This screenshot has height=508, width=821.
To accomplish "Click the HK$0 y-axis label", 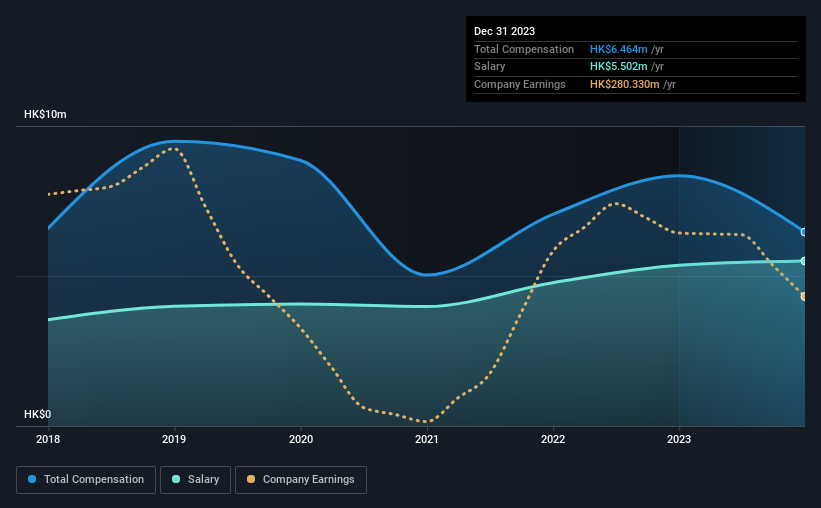I will 37,414.
